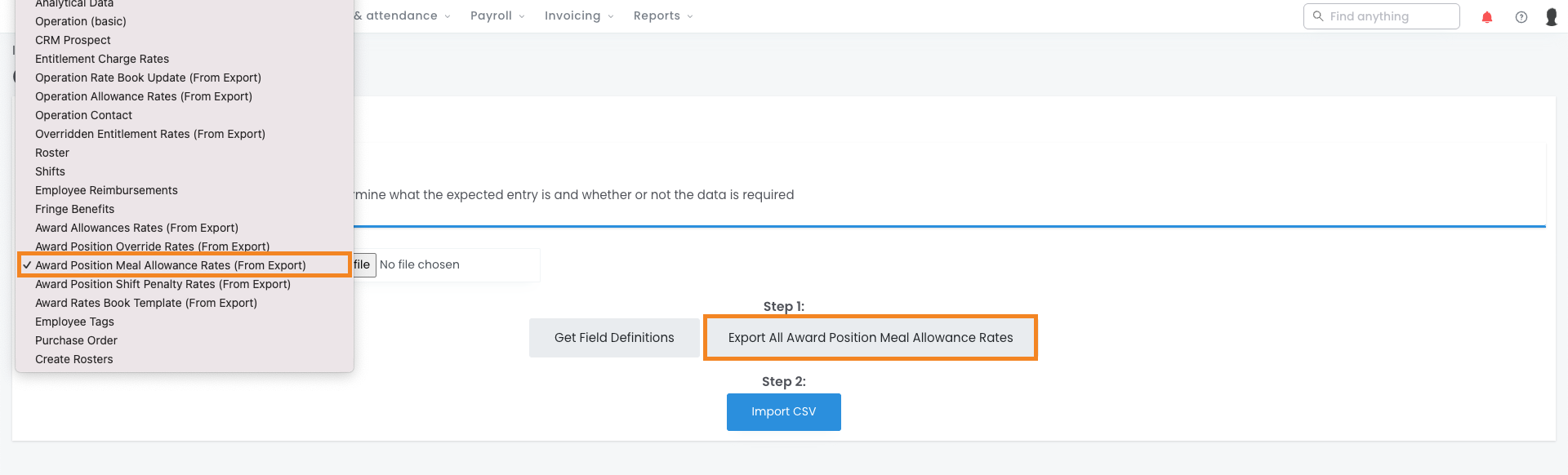Choose Employee Reimbursements from the list
The width and height of the screenshot is (1568, 475).
[106, 190]
